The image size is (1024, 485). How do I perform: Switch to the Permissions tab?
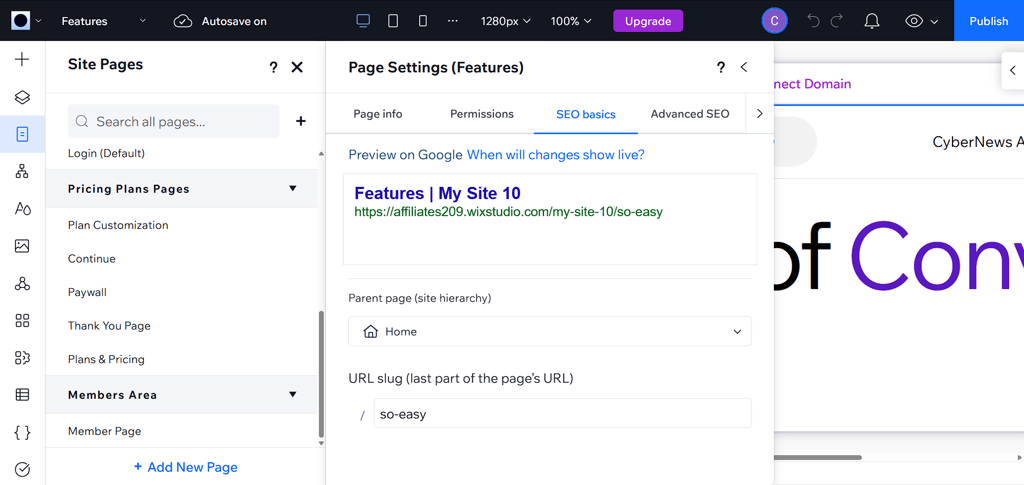(482, 114)
